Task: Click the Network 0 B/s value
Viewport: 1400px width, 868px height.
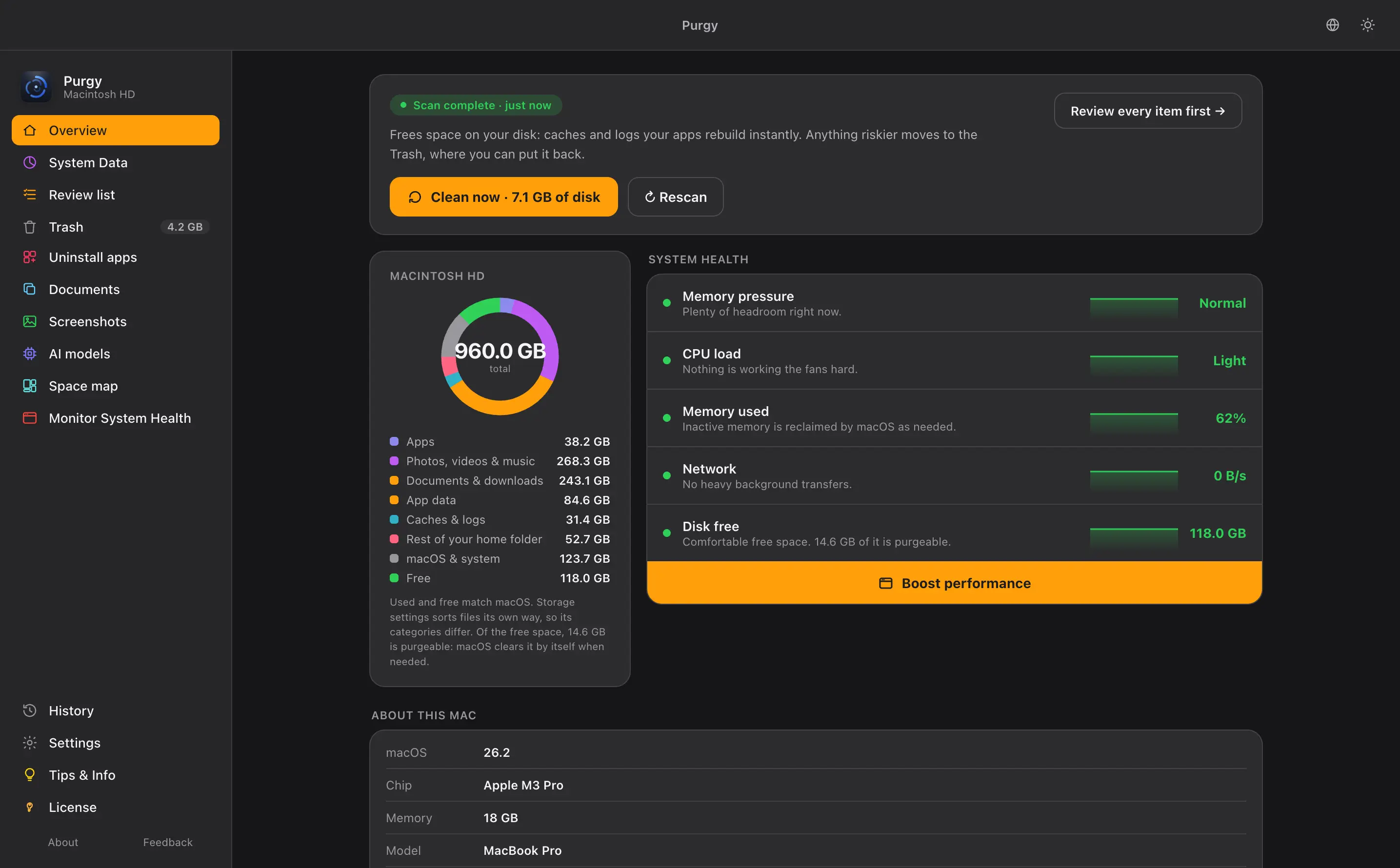Action: pyautogui.click(x=1229, y=475)
